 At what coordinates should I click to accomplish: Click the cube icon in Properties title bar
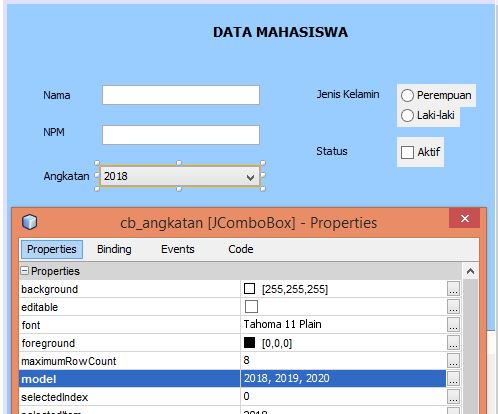pyautogui.click(x=30, y=222)
